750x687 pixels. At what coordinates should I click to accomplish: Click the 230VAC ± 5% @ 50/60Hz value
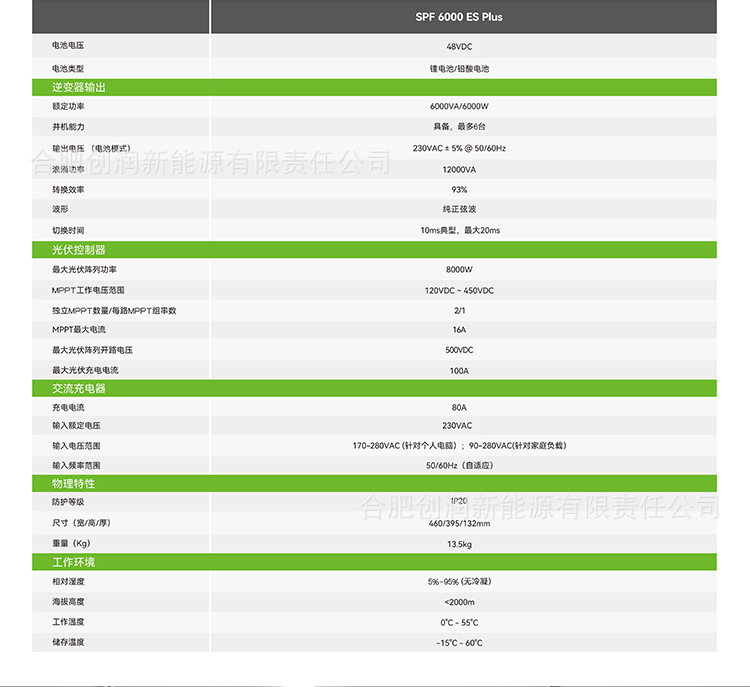point(459,148)
